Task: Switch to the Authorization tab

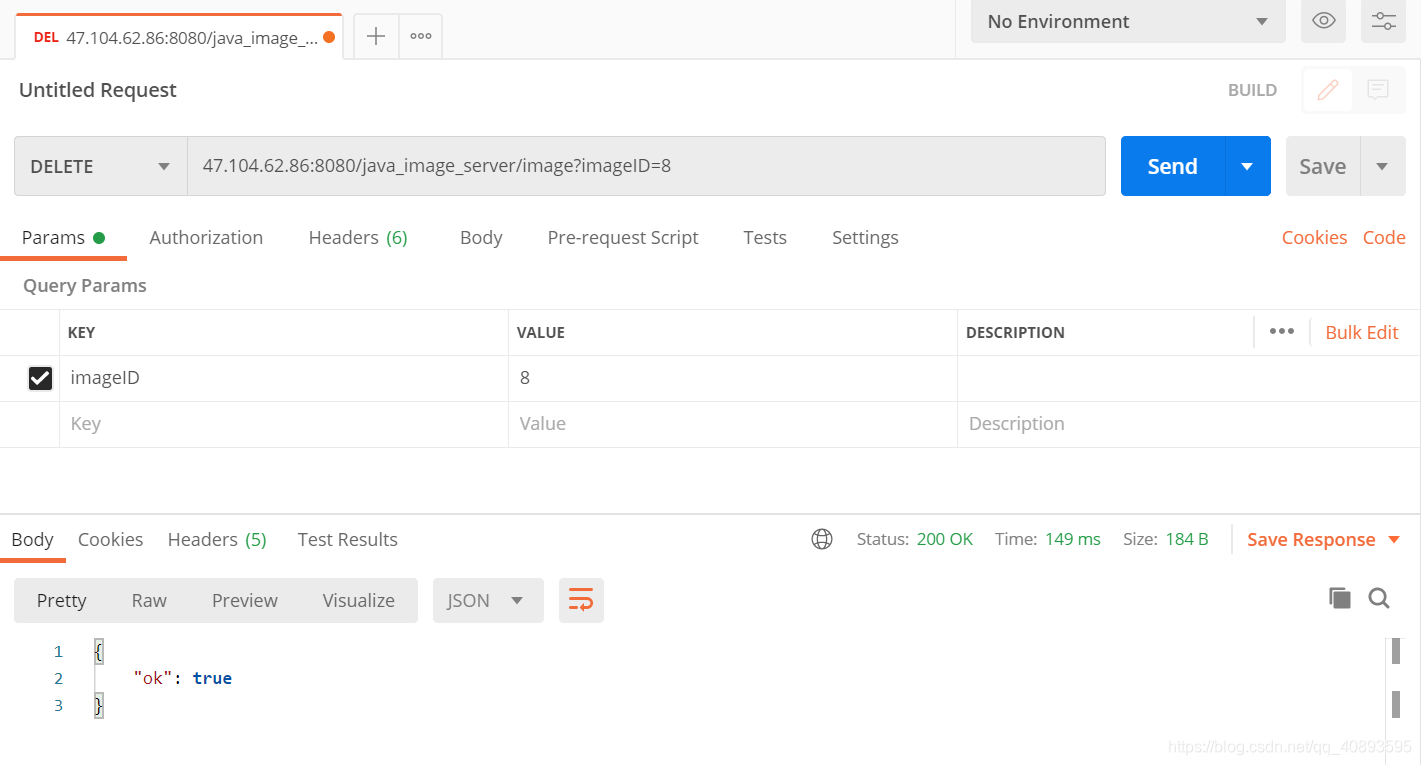Action: tap(206, 237)
